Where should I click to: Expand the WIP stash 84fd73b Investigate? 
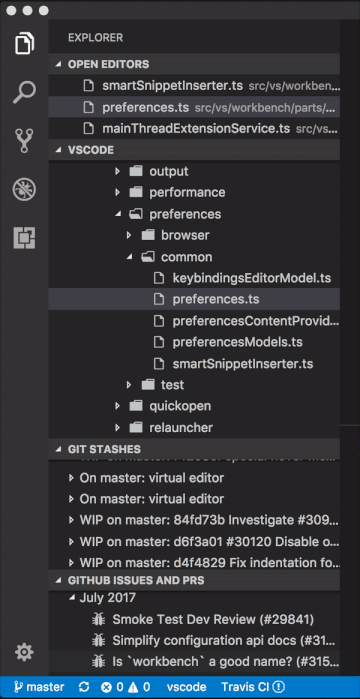coord(71,520)
